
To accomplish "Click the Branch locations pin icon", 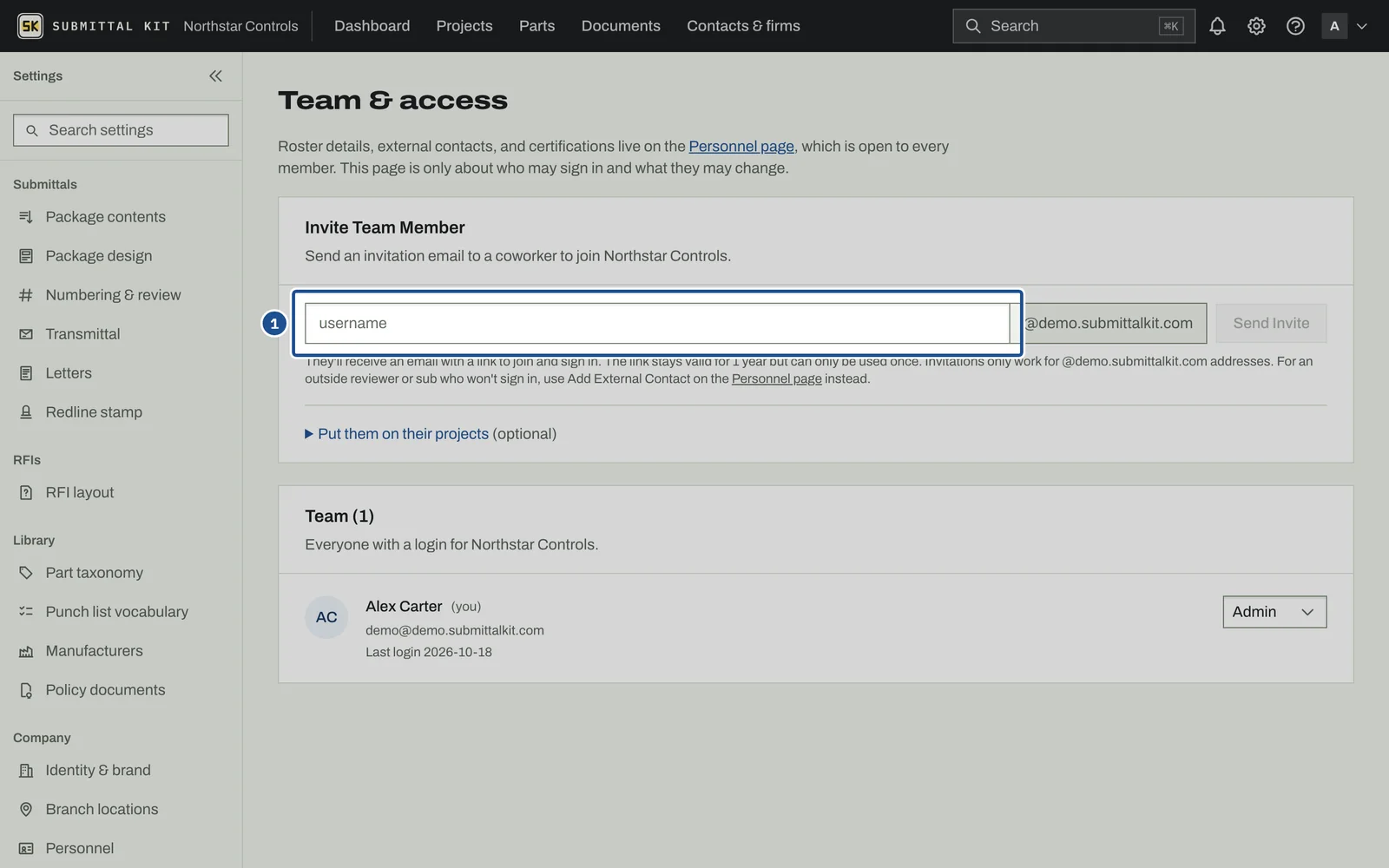I will coord(26,810).
